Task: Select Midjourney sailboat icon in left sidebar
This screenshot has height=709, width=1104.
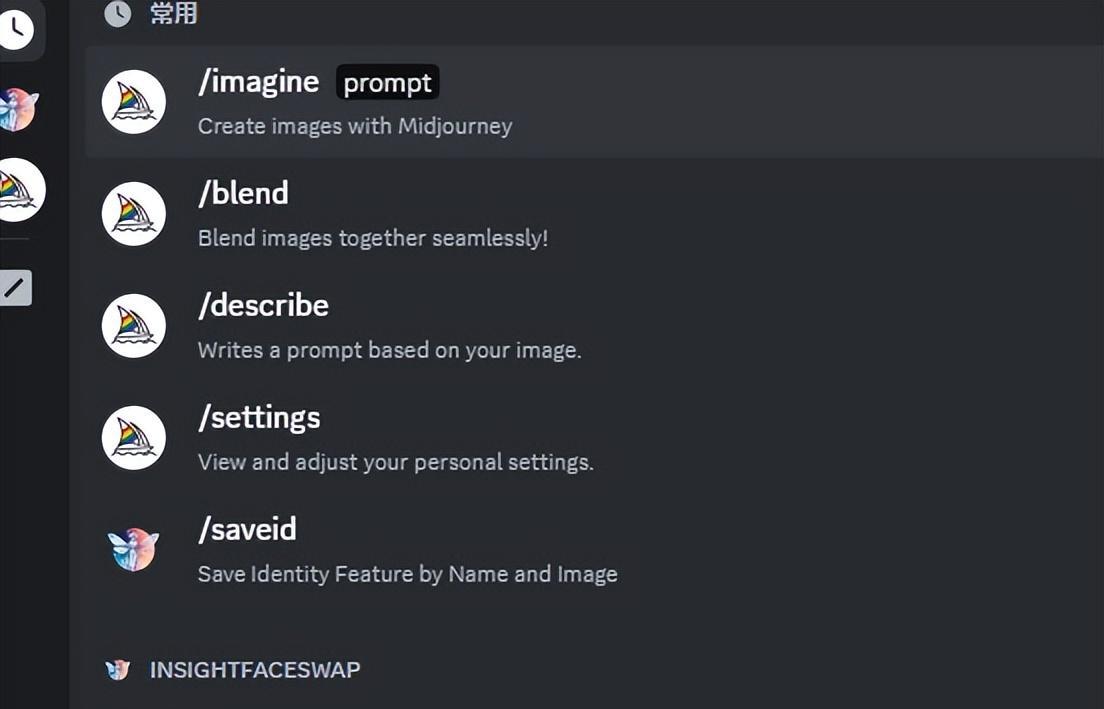Action: coord(20,189)
